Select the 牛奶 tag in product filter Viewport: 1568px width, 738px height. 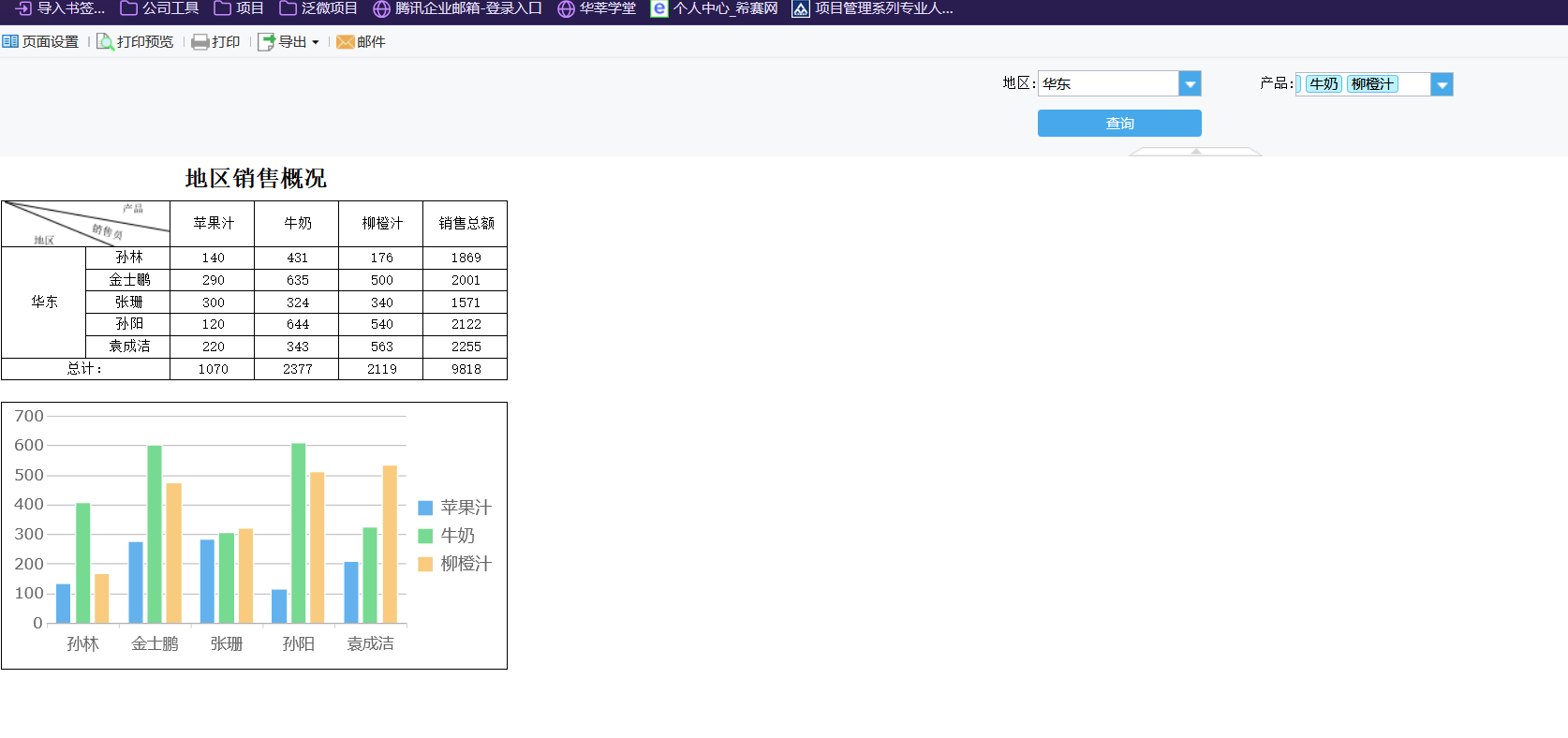point(1324,84)
